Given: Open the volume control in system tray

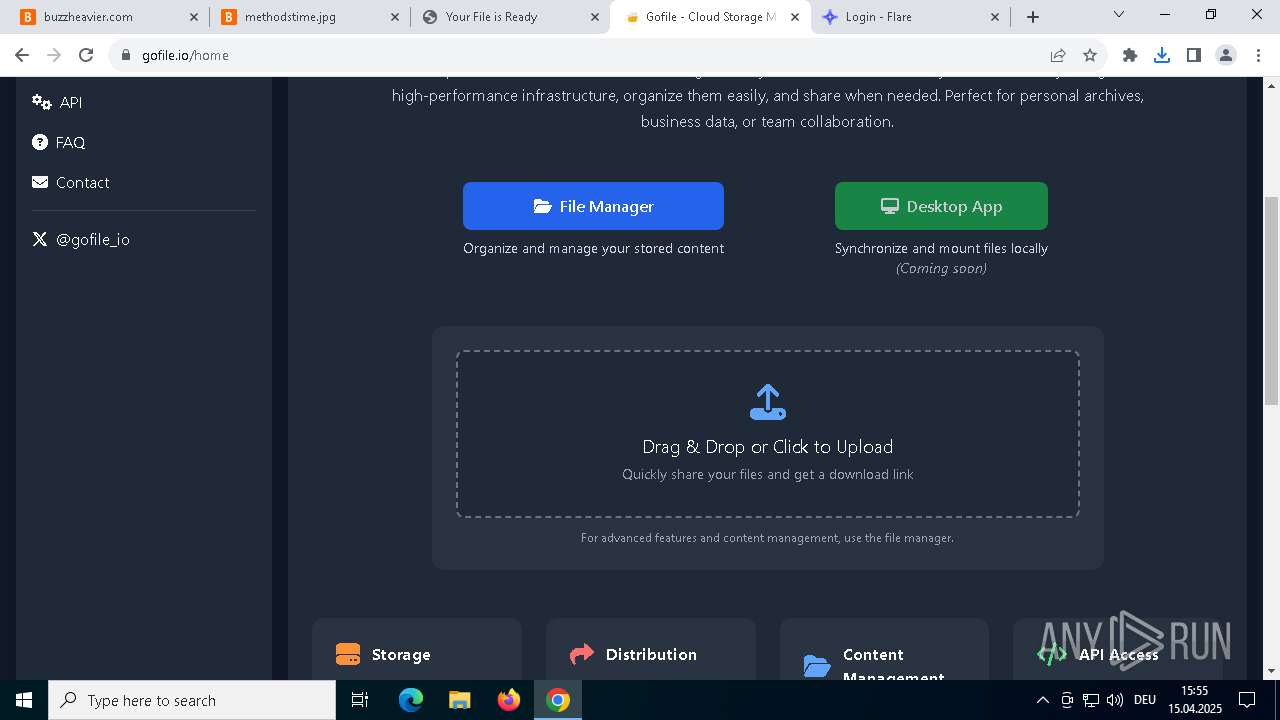Looking at the screenshot, I should tap(1115, 700).
